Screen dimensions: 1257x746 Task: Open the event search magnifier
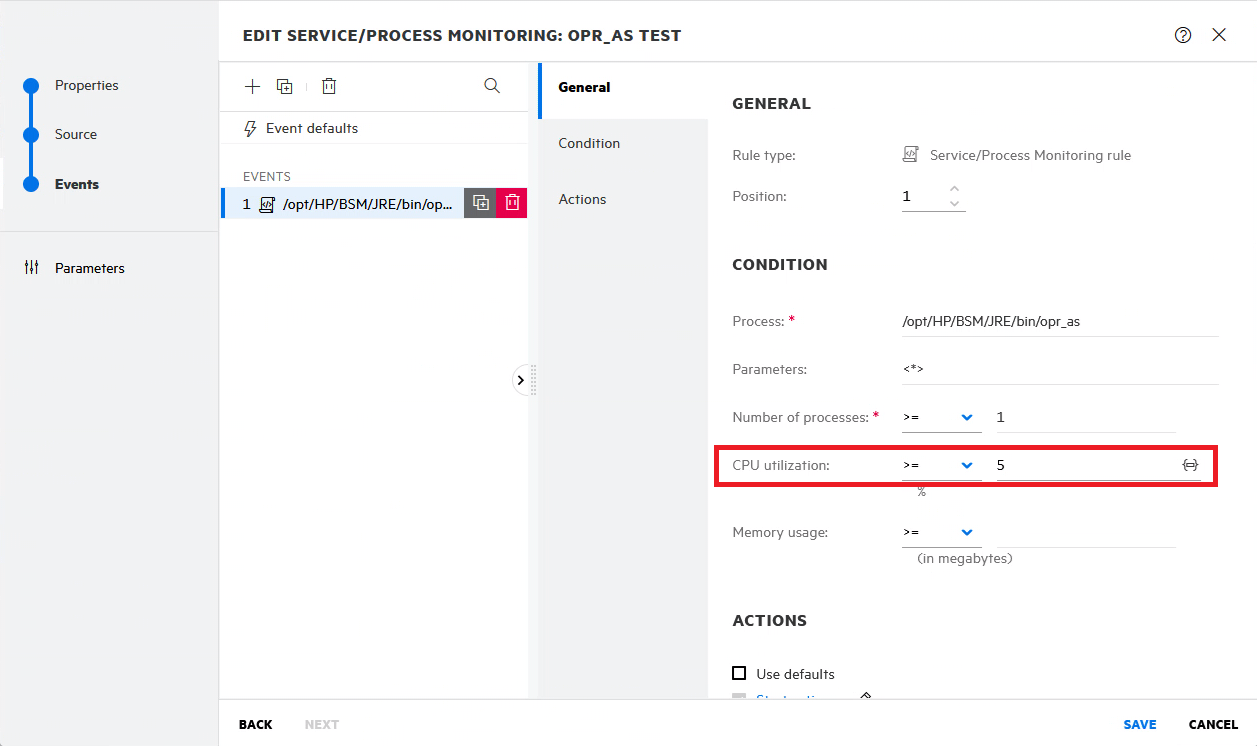click(x=491, y=85)
